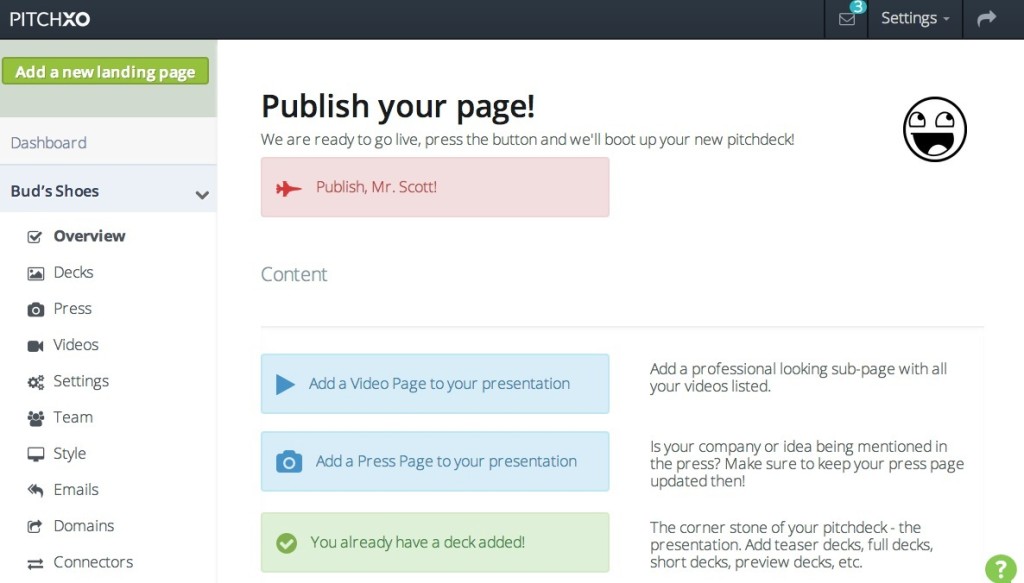The width and height of the screenshot is (1024, 583).
Task: Click the video camera icon beside Videos
Action: 35,345
